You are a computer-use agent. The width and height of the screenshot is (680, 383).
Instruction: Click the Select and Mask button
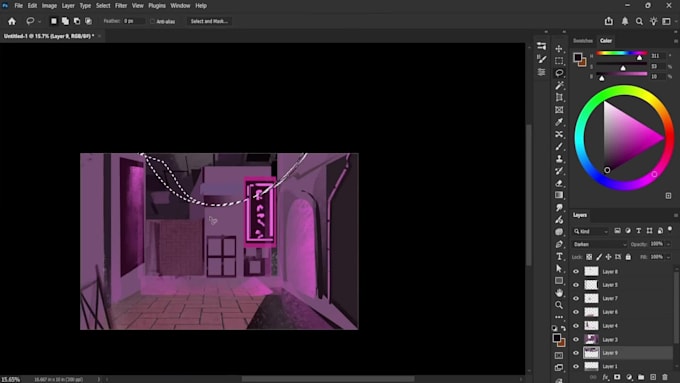click(209, 21)
